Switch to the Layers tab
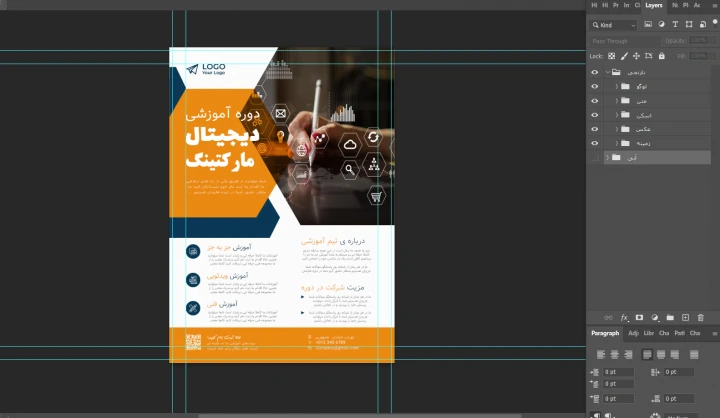 [654, 5]
